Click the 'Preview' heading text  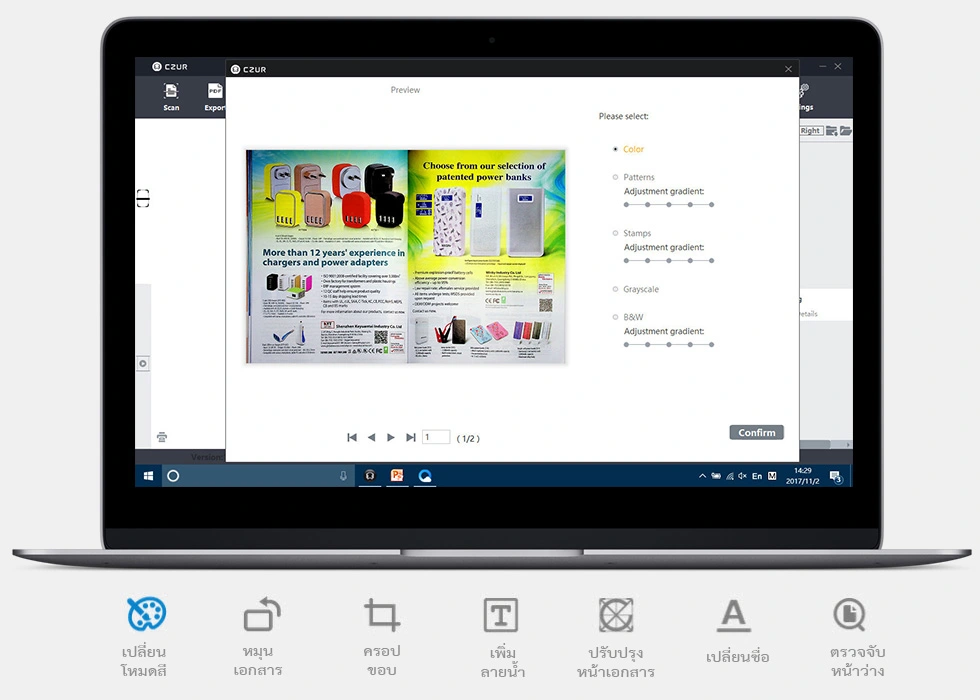click(x=405, y=90)
